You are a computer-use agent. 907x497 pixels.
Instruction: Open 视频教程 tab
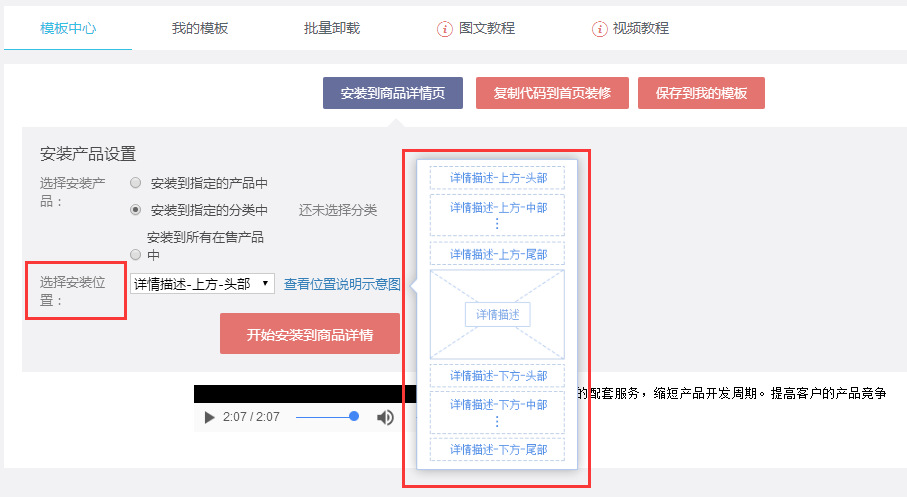coord(640,28)
